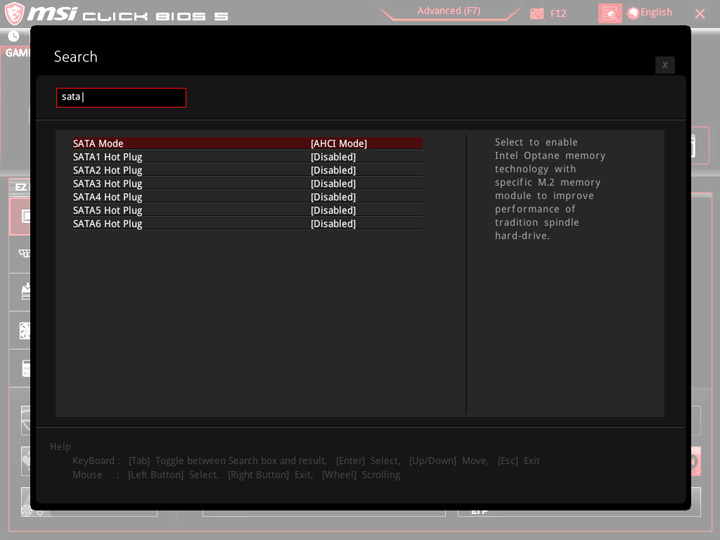Image resolution: width=720 pixels, height=540 pixels.
Task: Exit BIOS with top-right X icon
Action: click(700, 14)
